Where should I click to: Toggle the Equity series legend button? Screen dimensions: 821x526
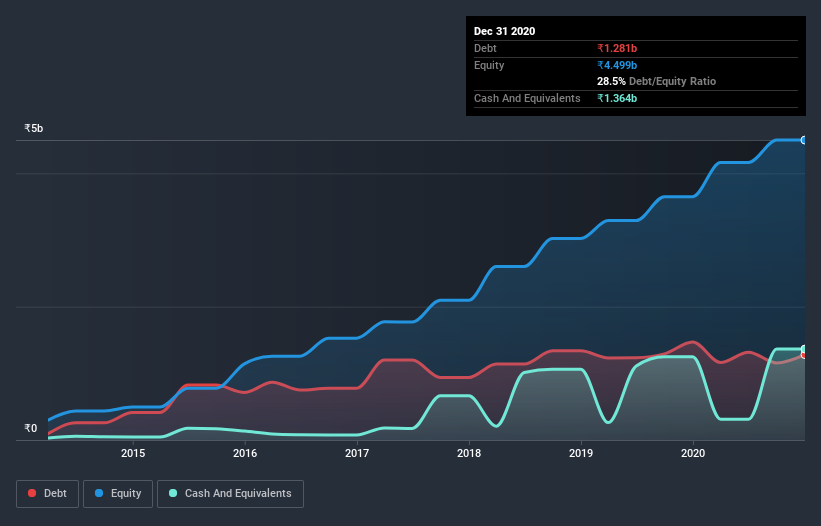(118, 494)
